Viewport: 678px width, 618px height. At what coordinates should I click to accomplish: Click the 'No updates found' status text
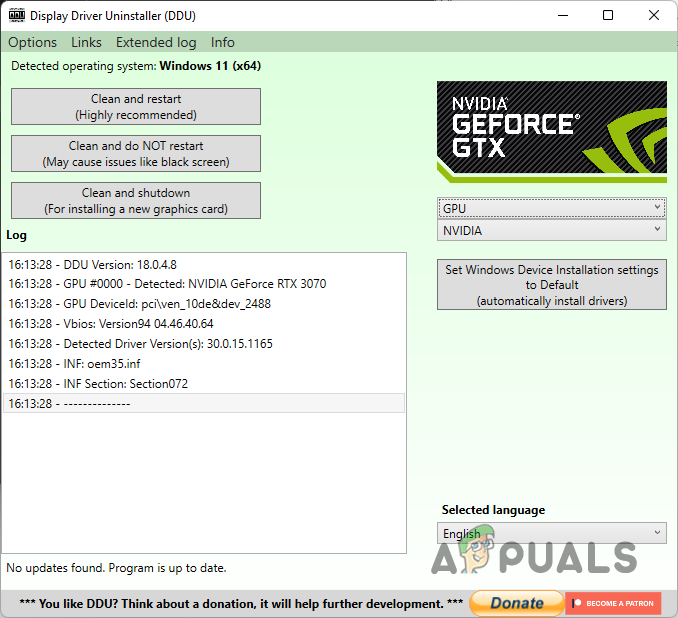(x=116, y=568)
